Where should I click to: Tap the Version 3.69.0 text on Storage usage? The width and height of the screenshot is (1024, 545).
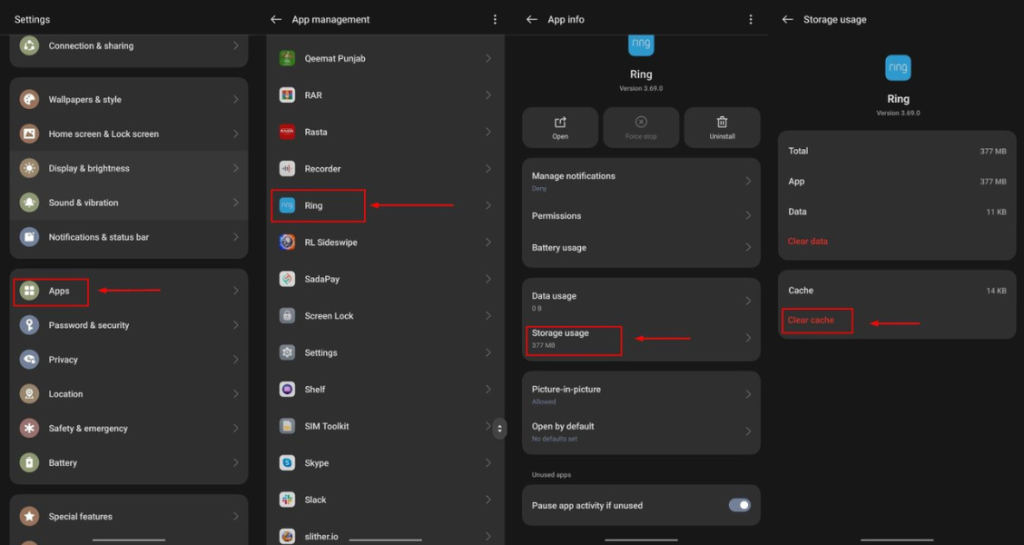pyautogui.click(x=897, y=113)
